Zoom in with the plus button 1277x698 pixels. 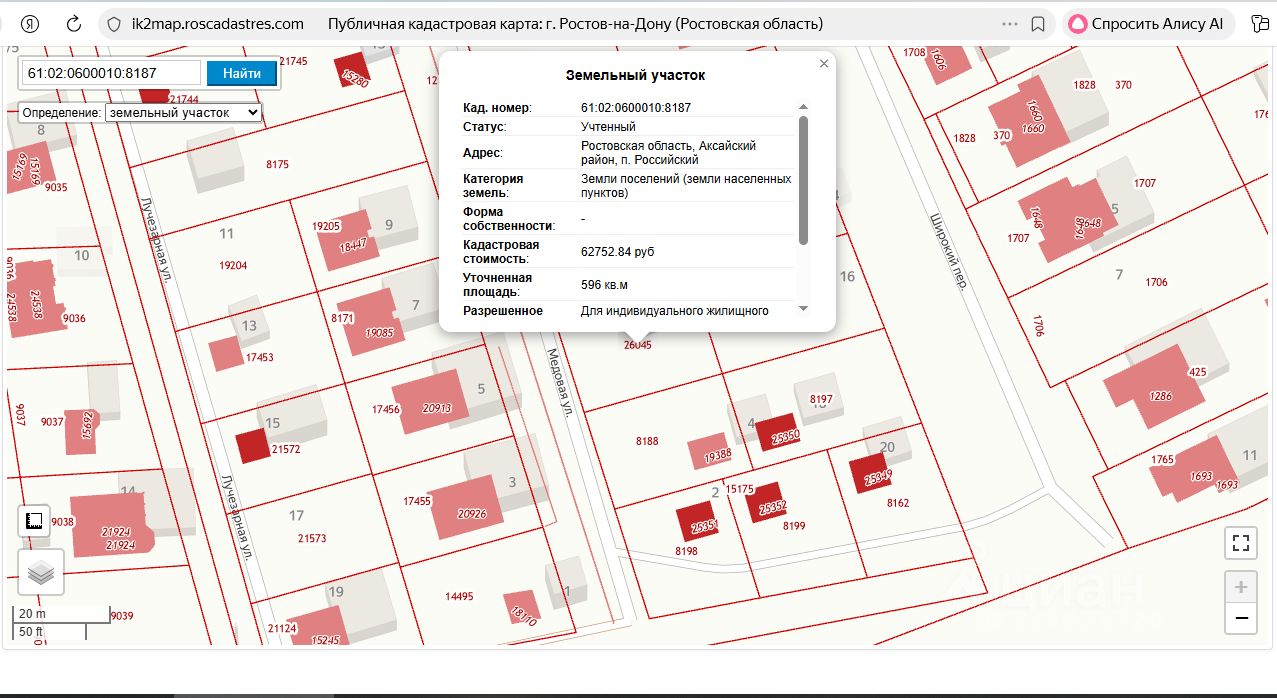[1241, 587]
